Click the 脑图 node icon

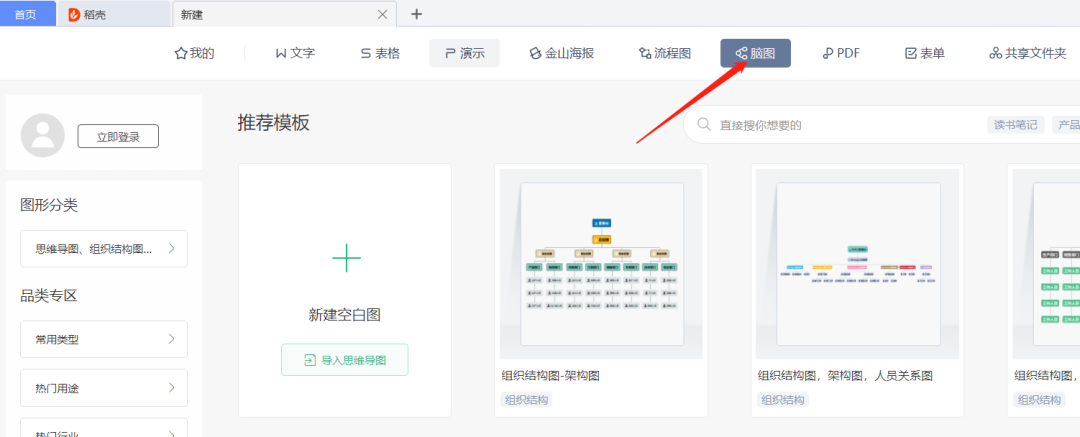coord(741,53)
